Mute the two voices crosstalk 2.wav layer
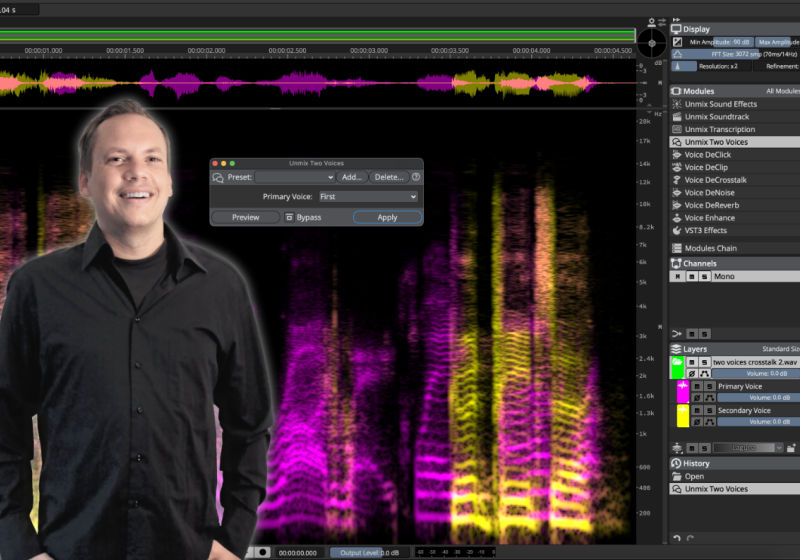Image resolution: width=800 pixels, height=560 pixels. [692, 362]
